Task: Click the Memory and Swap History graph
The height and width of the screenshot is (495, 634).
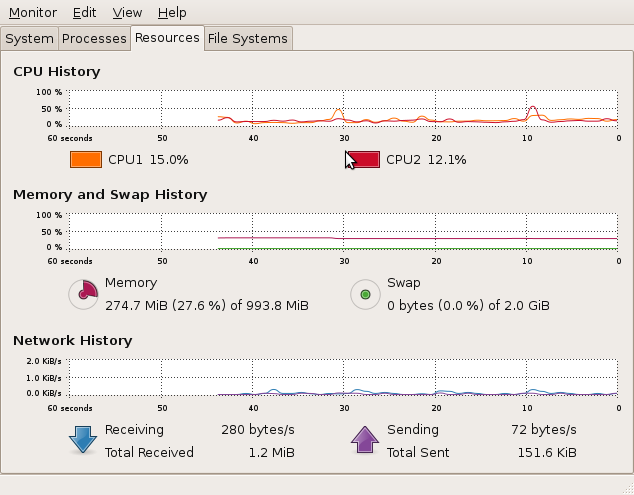Action: coord(343,231)
